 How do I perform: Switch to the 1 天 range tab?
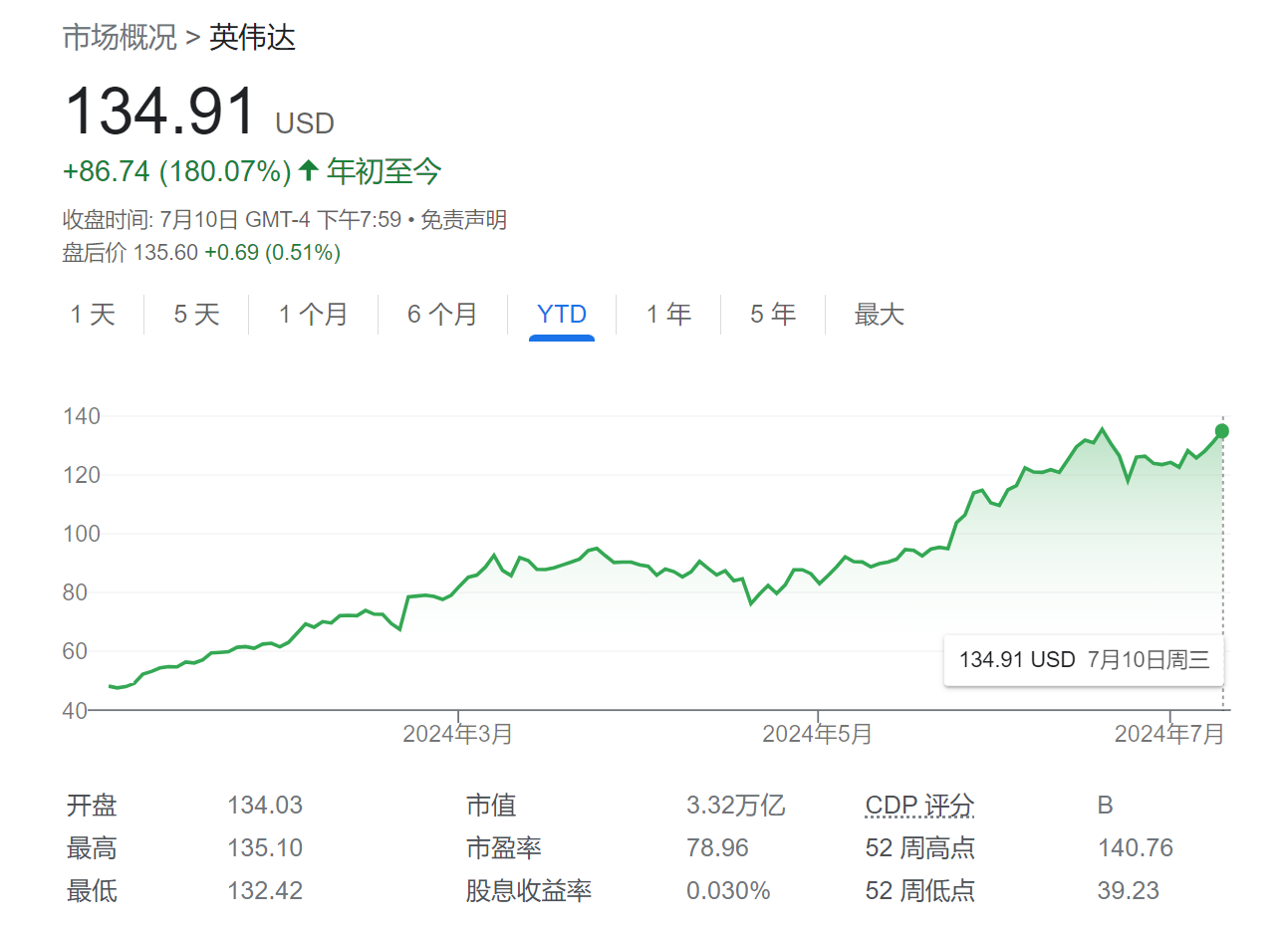click(93, 315)
